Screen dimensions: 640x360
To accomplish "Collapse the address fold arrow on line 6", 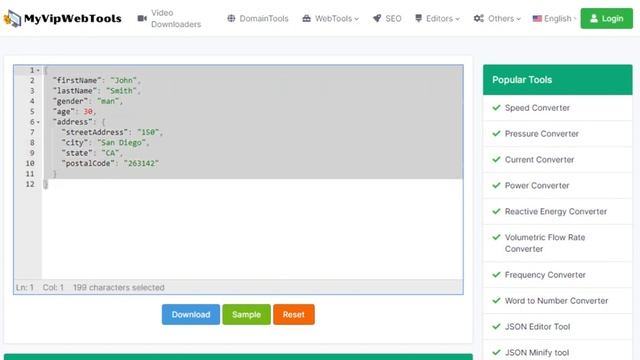I will tap(38, 122).
